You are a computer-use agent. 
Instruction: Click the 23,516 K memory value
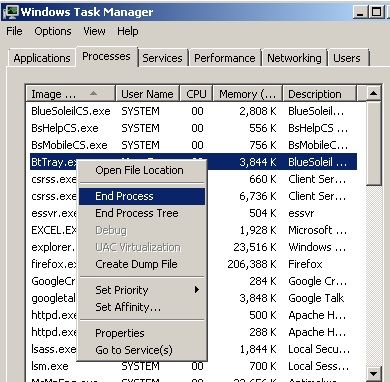point(255,247)
